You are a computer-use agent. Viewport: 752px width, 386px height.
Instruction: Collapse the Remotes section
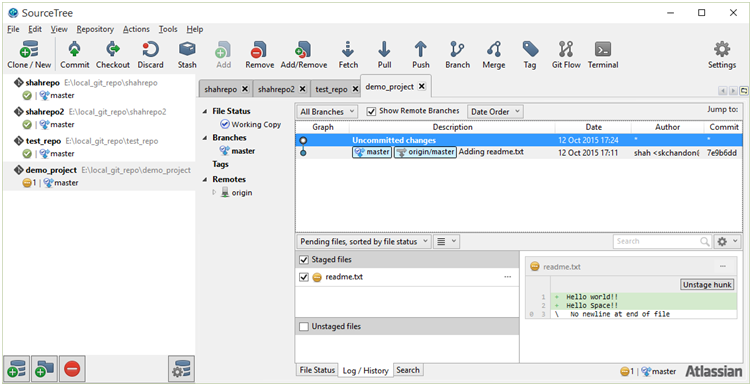point(205,180)
